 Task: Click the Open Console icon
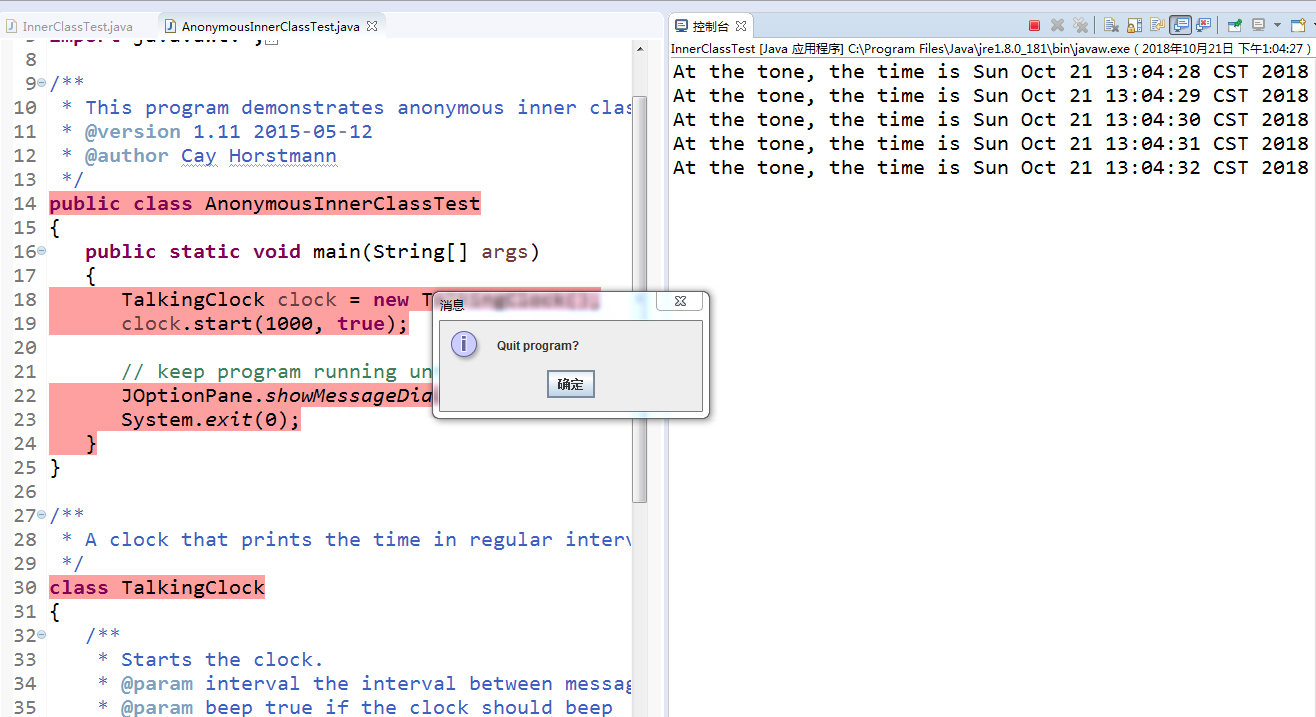[1296, 25]
